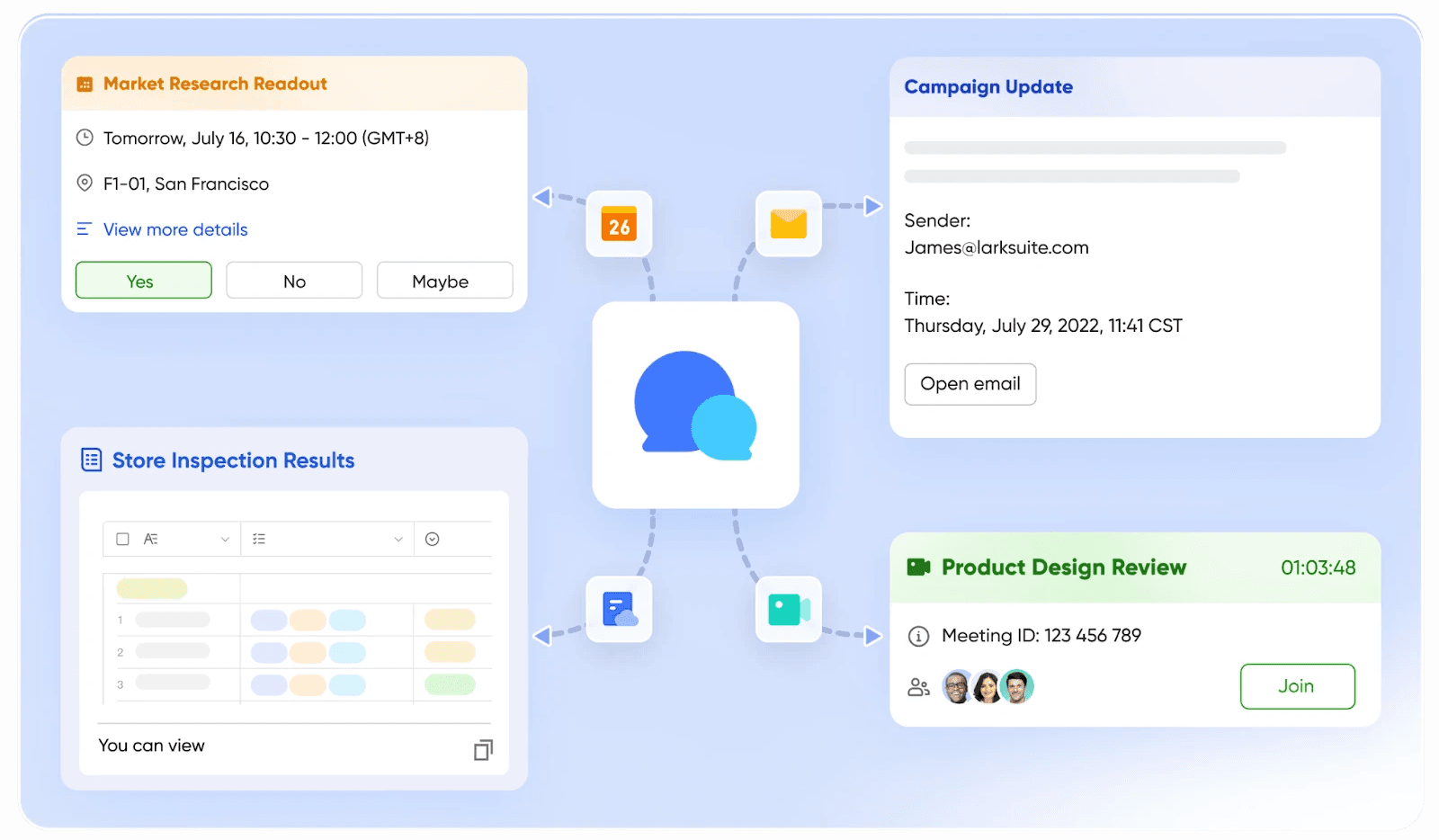Click the Open email button
The image size is (1439, 840).
(x=970, y=384)
